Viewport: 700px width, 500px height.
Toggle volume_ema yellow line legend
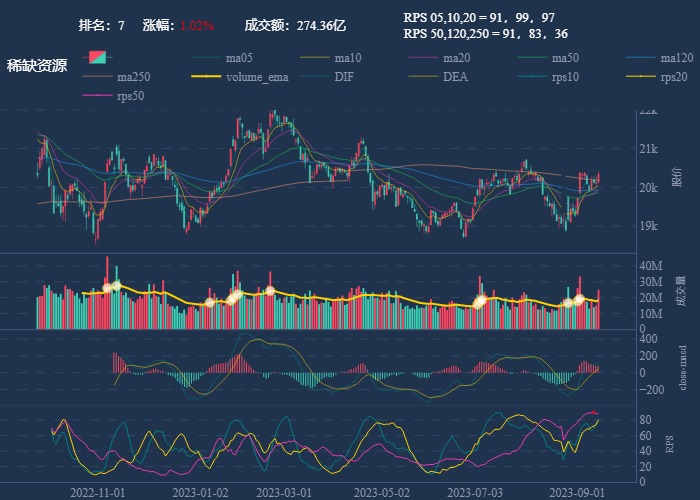(256, 77)
